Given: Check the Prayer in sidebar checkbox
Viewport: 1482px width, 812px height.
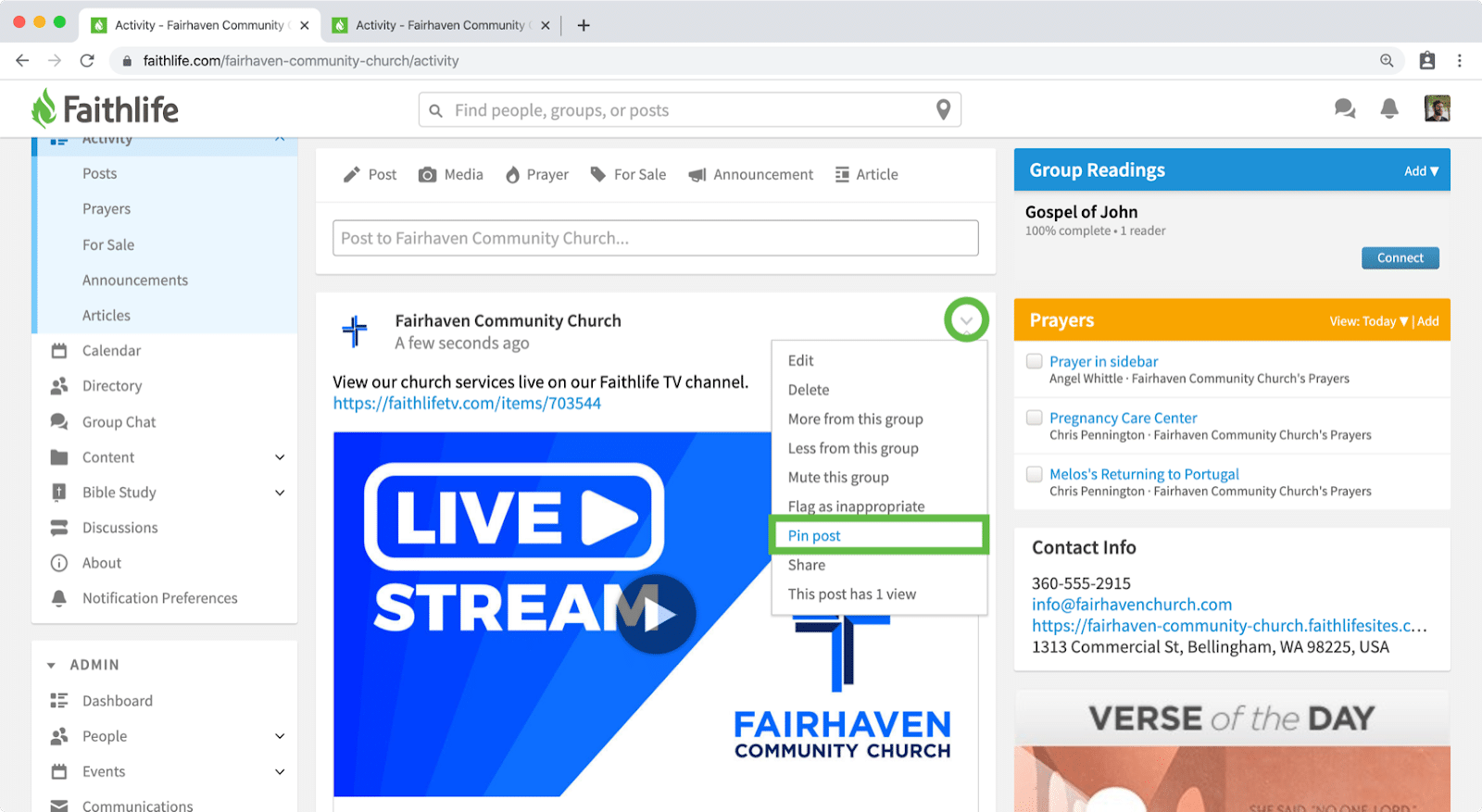Looking at the screenshot, I should (1035, 361).
